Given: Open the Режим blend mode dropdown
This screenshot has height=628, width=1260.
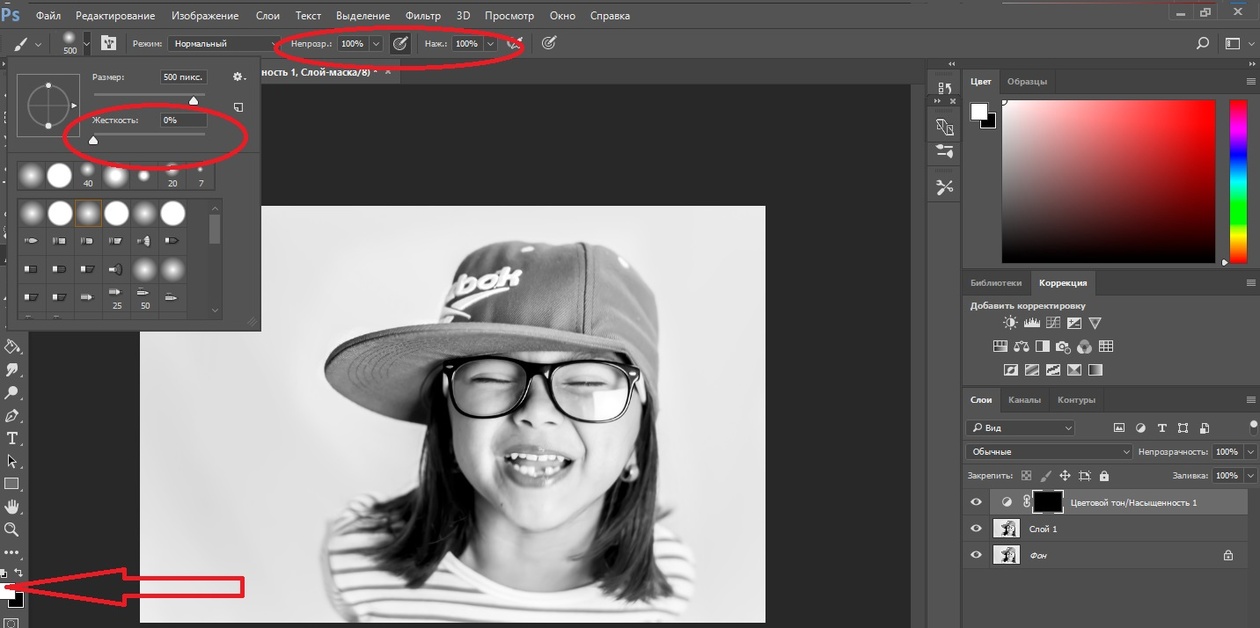Looking at the screenshot, I should click(224, 44).
